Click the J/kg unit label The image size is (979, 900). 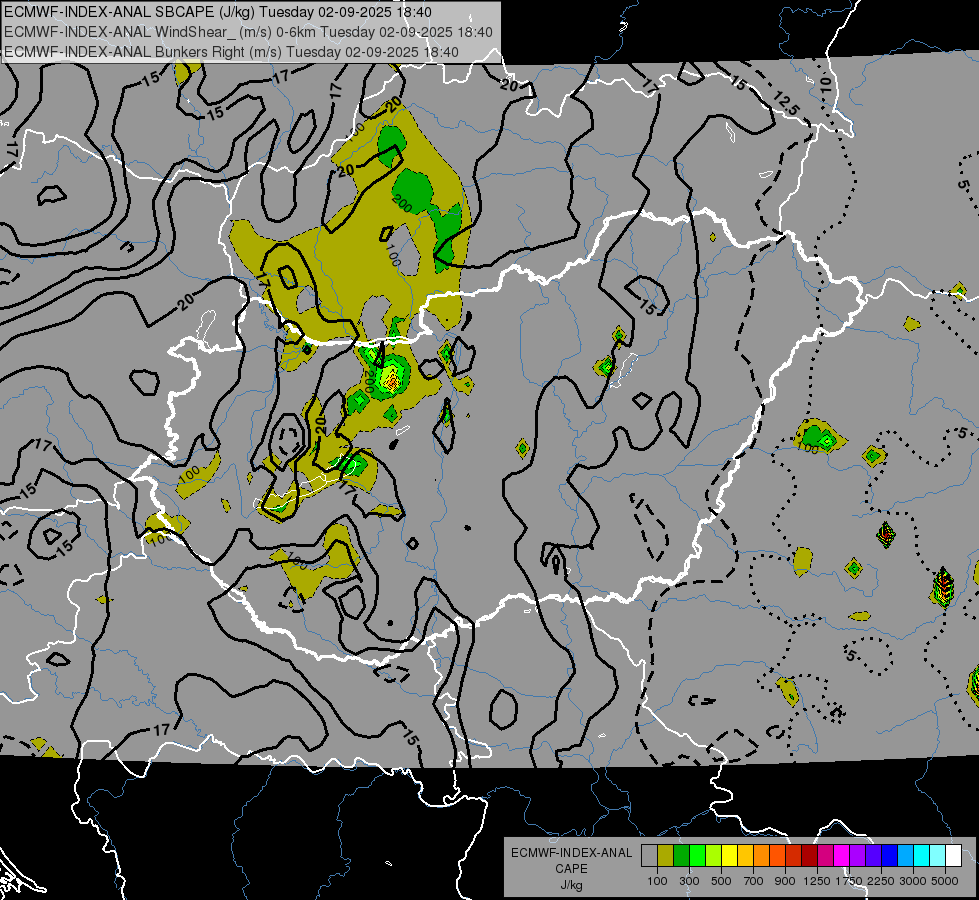click(571, 885)
